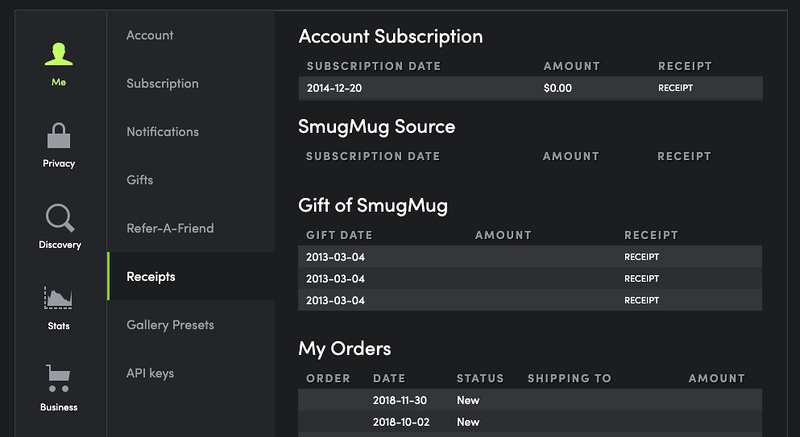The image size is (800, 437).
Task: Open the Stats chart icon
Action: pos(58,297)
